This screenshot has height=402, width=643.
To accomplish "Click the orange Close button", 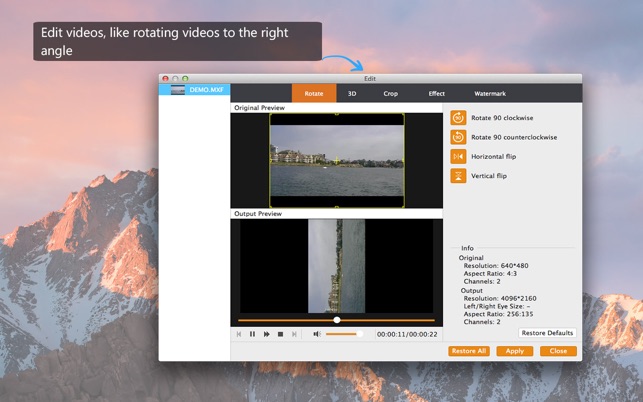I will 558,351.
